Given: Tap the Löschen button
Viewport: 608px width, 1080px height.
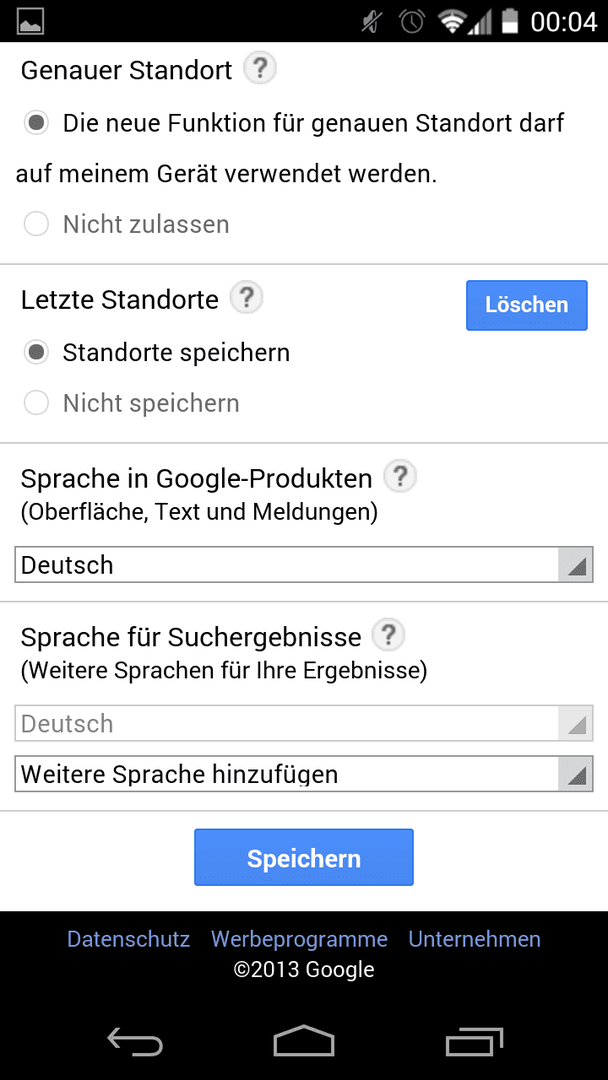Looking at the screenshot, I should tap(527, 305).
